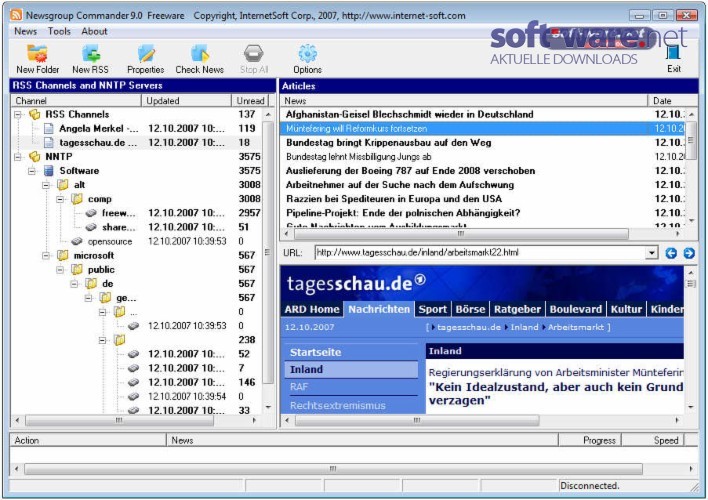Open the About menu
This screenshot has height=500, width=708.
click(x=94, y=31)
